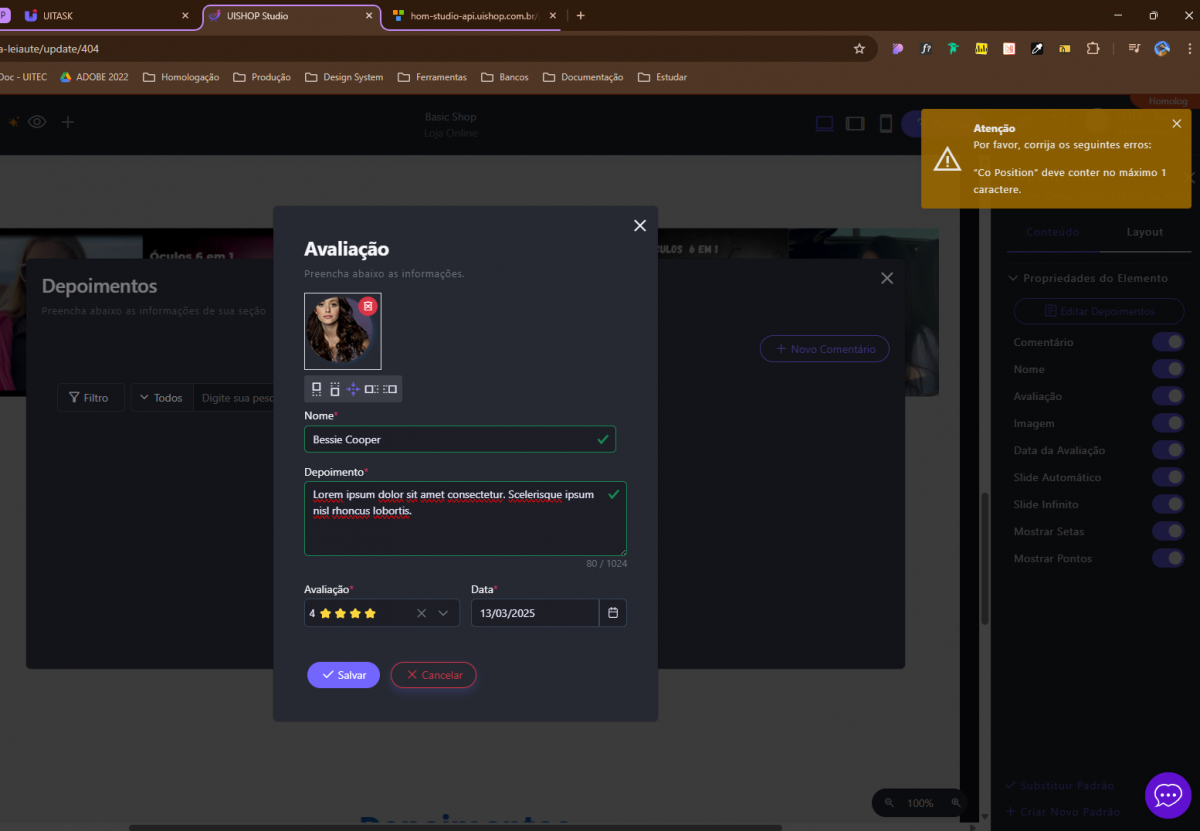Screen dimensions: 1200x831
Task: Collapse Propriedades do Elemento section
Action: pos(1013,278)
